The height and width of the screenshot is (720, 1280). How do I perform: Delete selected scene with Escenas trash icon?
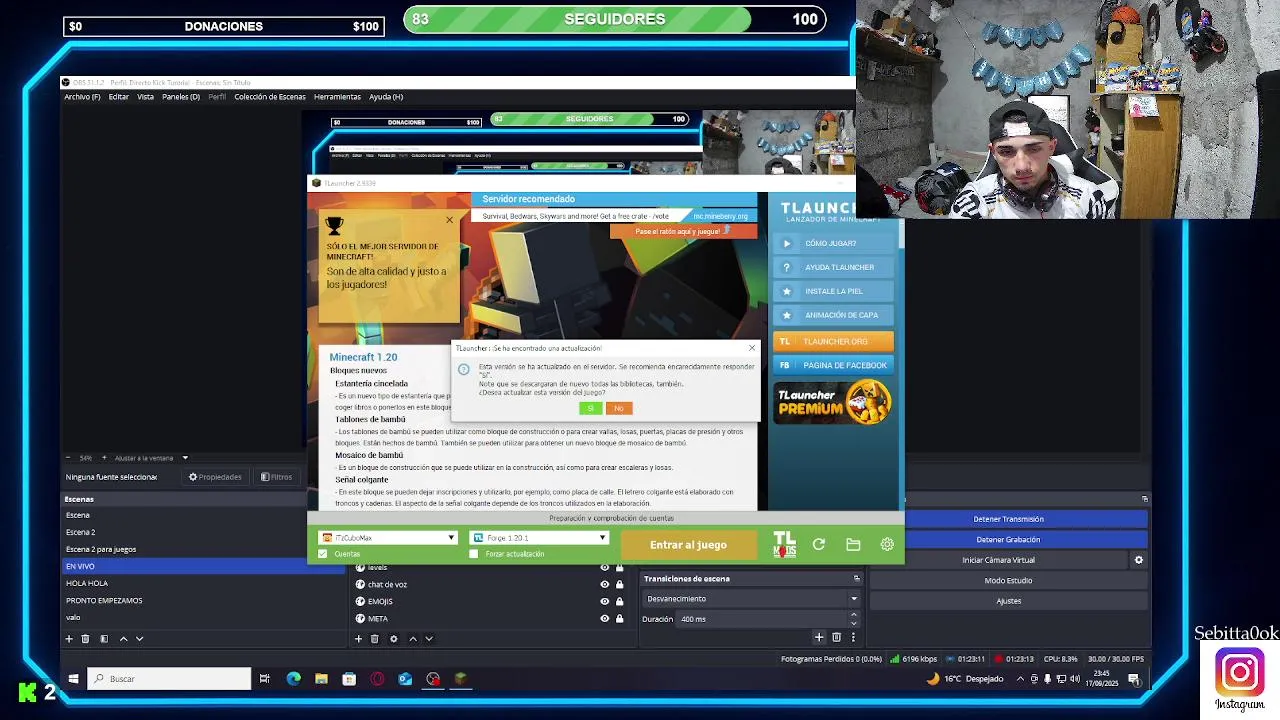pos(86,639)
